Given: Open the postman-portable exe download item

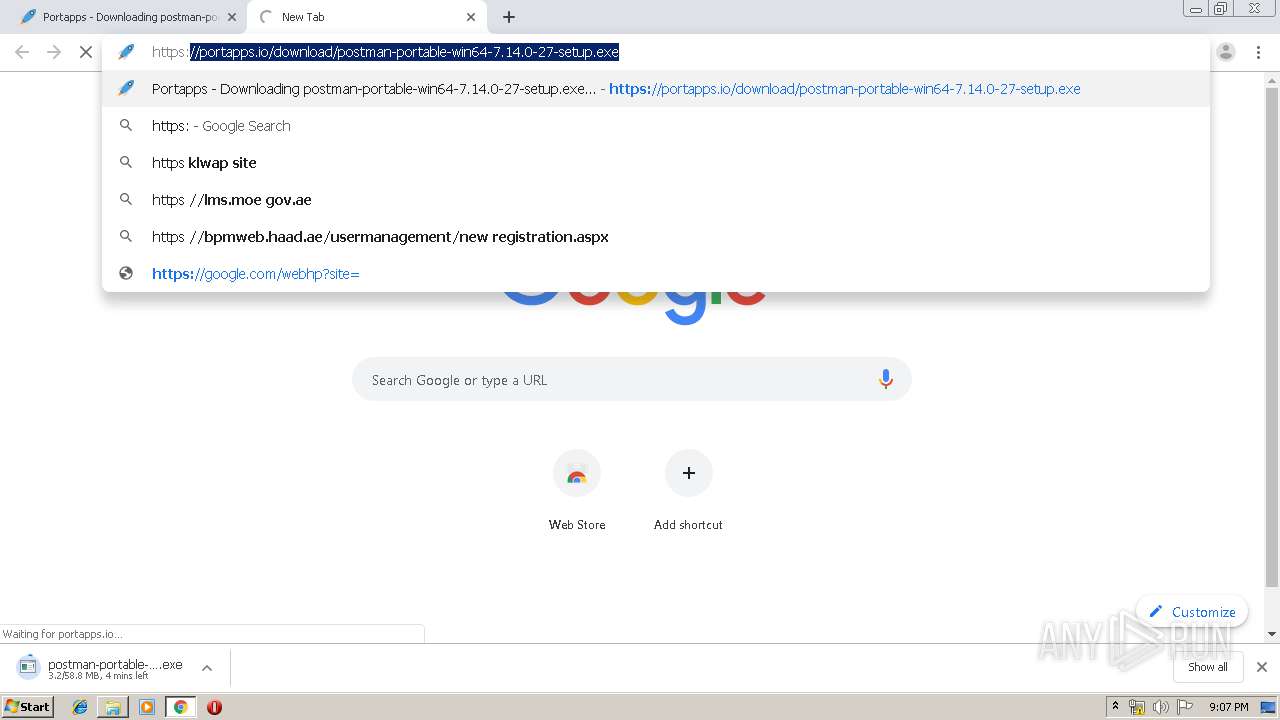Looking at the screenshot, I should tap(100, 668).
